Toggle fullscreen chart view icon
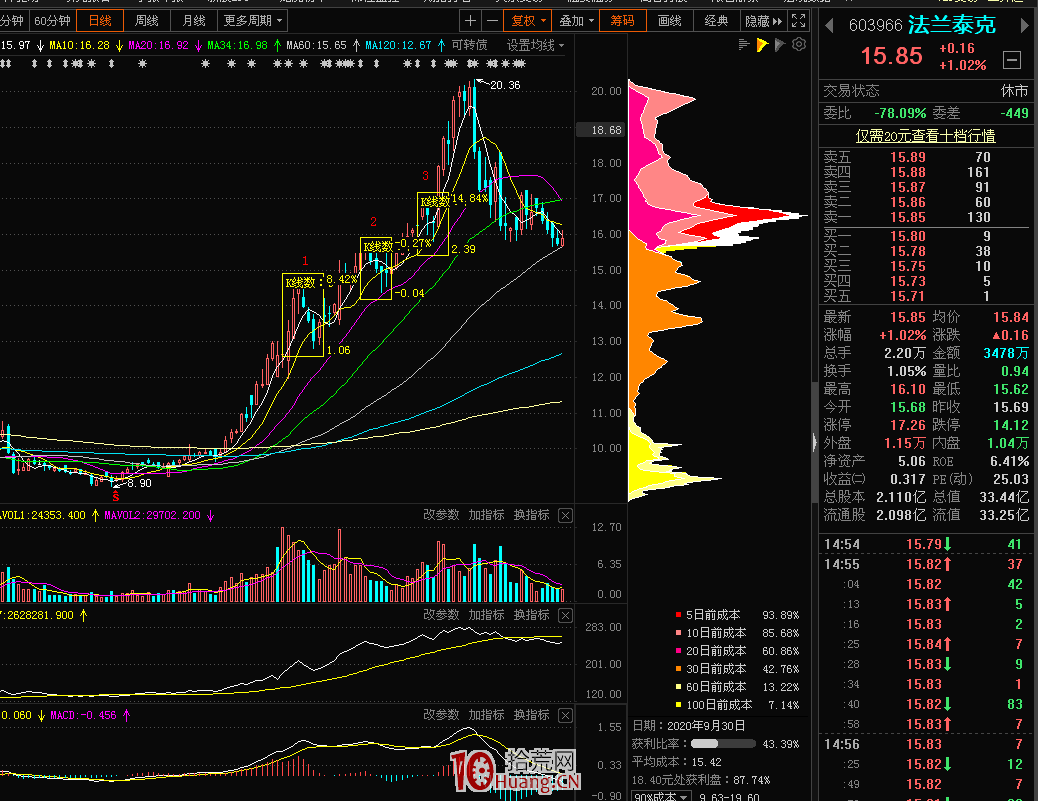Image resolution: width=1038 pixels, height=801 pixels. [x=799, y=21]
